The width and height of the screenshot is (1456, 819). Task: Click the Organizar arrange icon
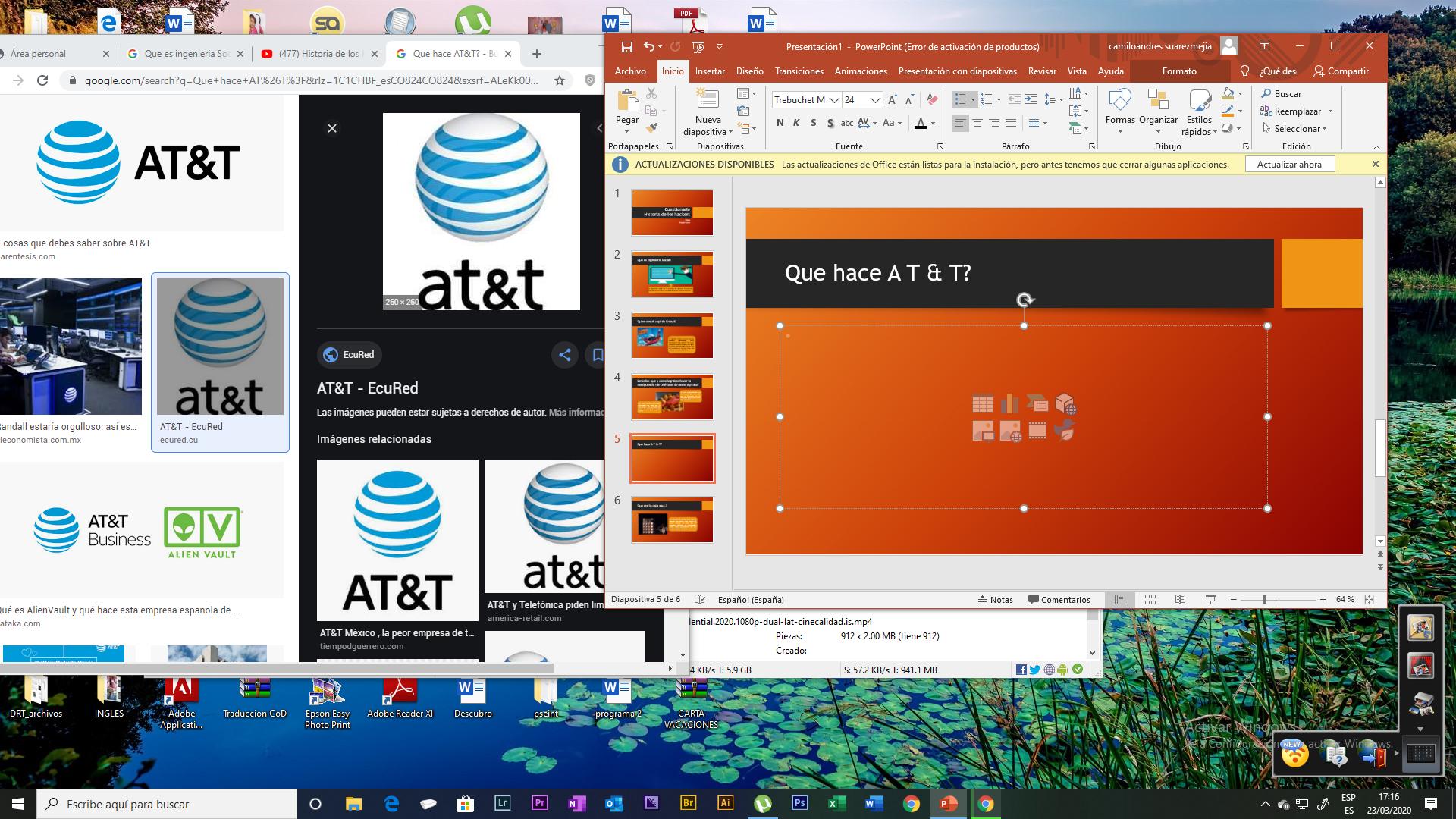coord(1158,100)
